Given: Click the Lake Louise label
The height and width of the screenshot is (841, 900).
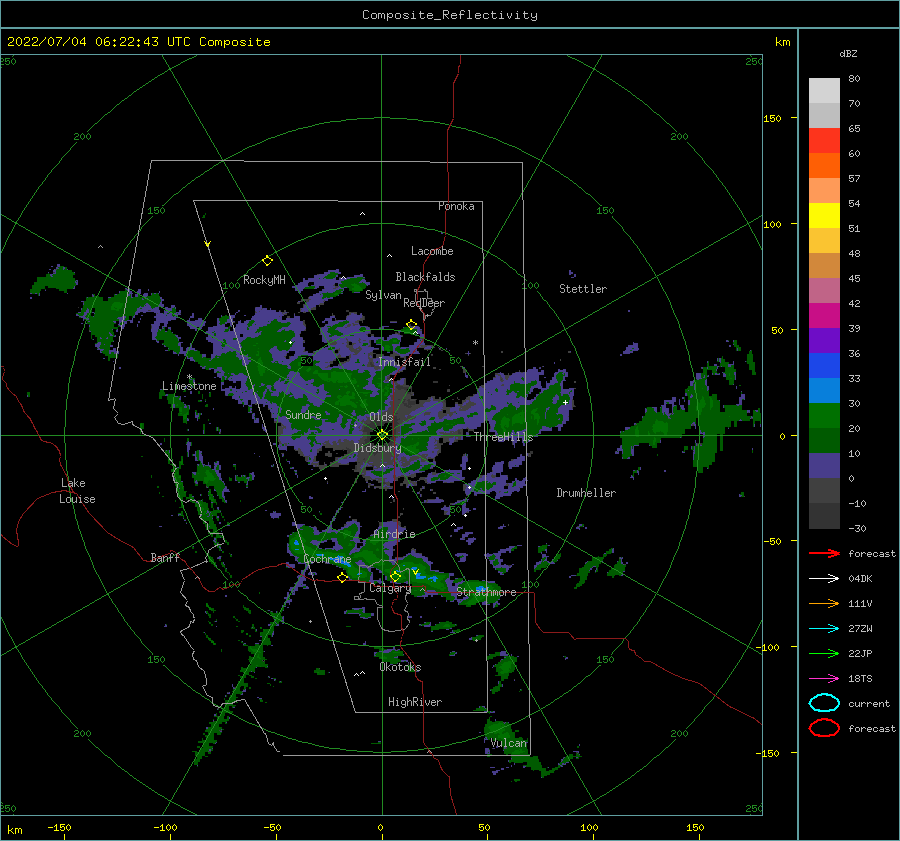Looking at the screenshot, I should click(77, 491).
